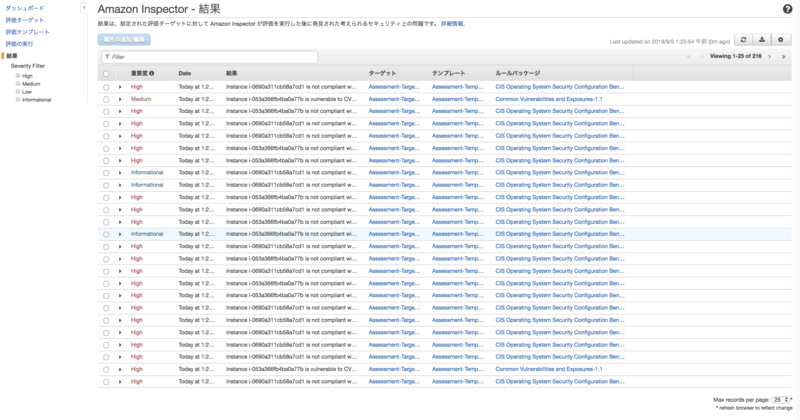Open ダッシュボード in the sidebar
The width and height of the screenshot is (800, 420).
(x=24, y=8)
